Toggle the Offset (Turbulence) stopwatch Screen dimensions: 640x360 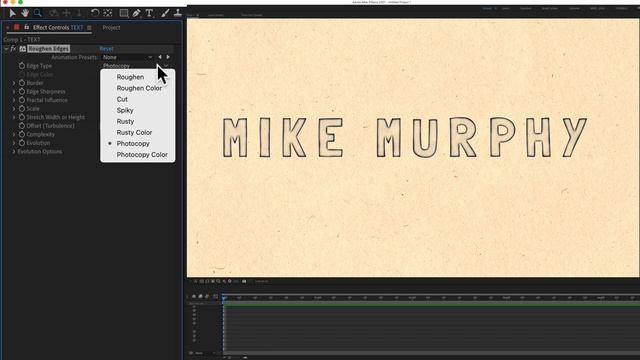[22, 126]
